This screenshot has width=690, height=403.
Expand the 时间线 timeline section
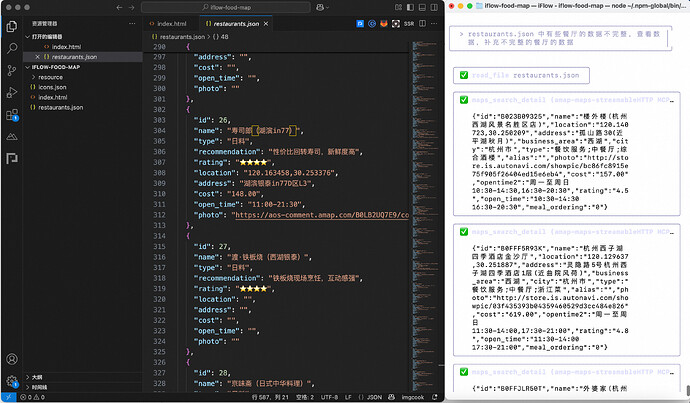pyautogui.click(x=39, y=386)
